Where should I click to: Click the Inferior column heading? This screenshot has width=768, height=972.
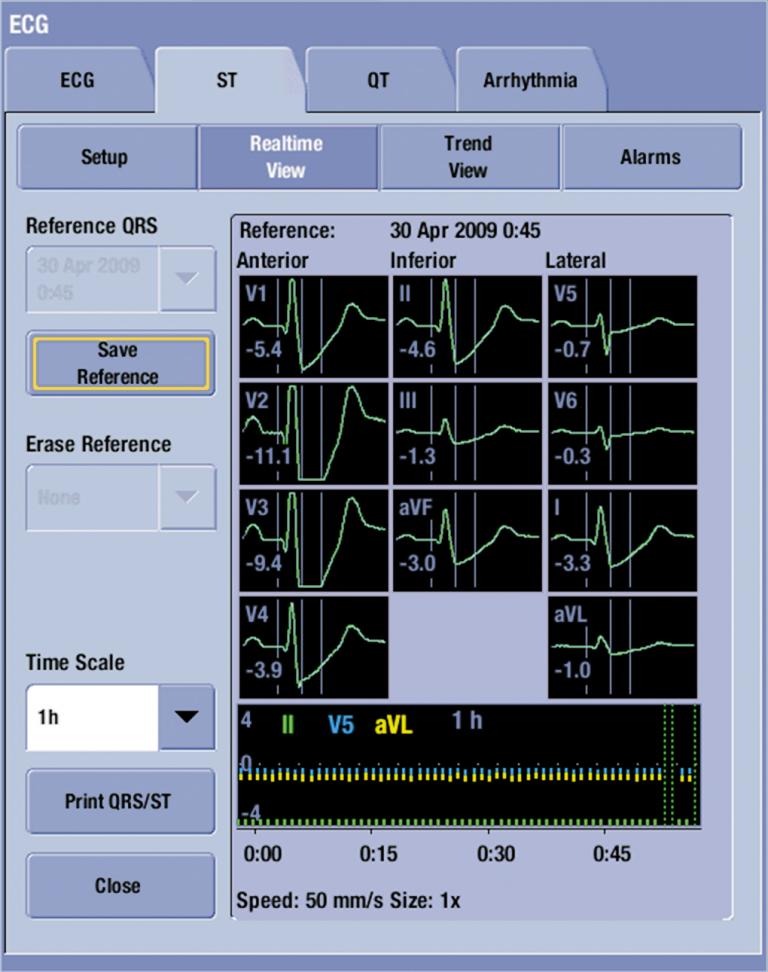coord(423,260)
